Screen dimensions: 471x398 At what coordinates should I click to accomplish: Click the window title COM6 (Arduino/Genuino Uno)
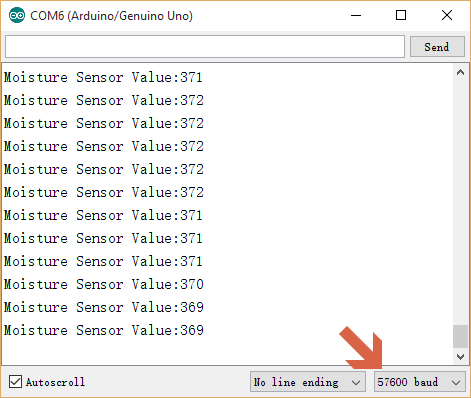tap(111, 16)
